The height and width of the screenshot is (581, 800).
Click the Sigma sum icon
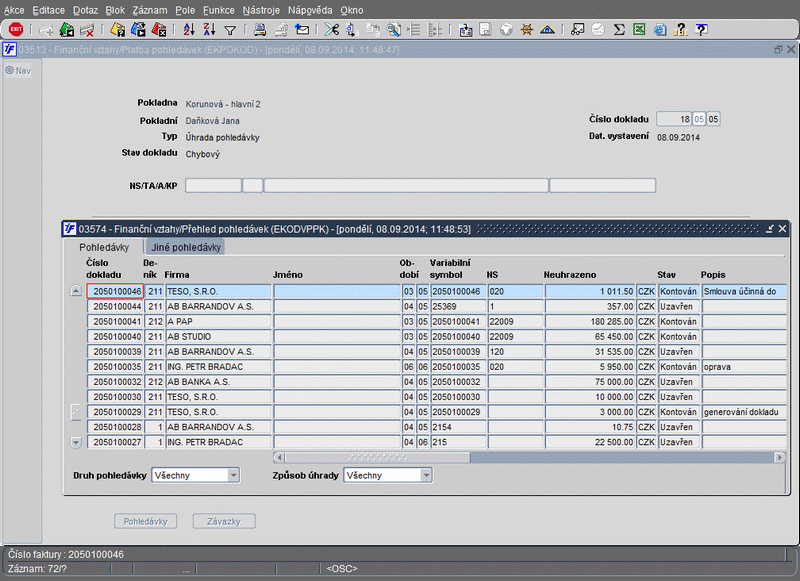(619, 30)
